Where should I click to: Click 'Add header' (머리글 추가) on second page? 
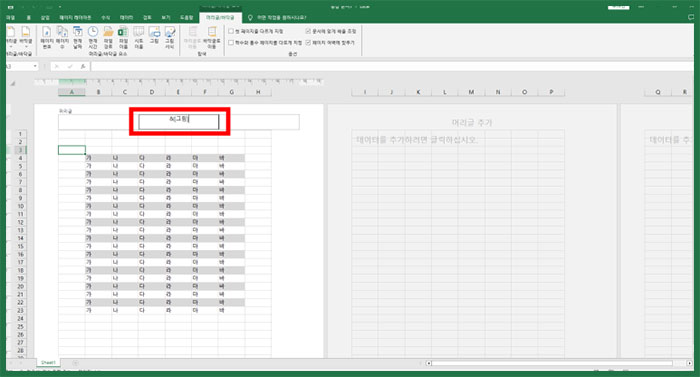472,122
